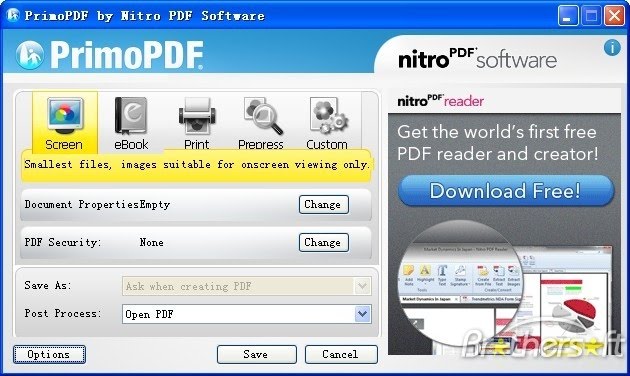The width and height of the screenshot is (630, 376).
Task: Select the Screen profile icon
Action: coord(65,123)
